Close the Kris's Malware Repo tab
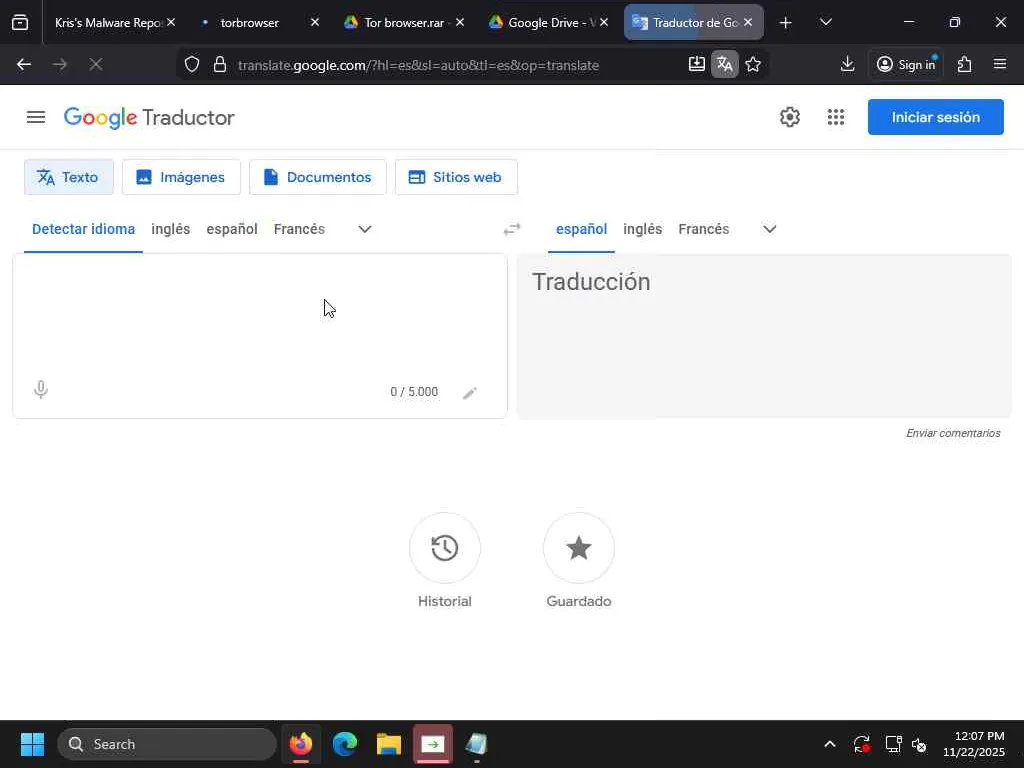1024x768 pixels. [170, 22]
